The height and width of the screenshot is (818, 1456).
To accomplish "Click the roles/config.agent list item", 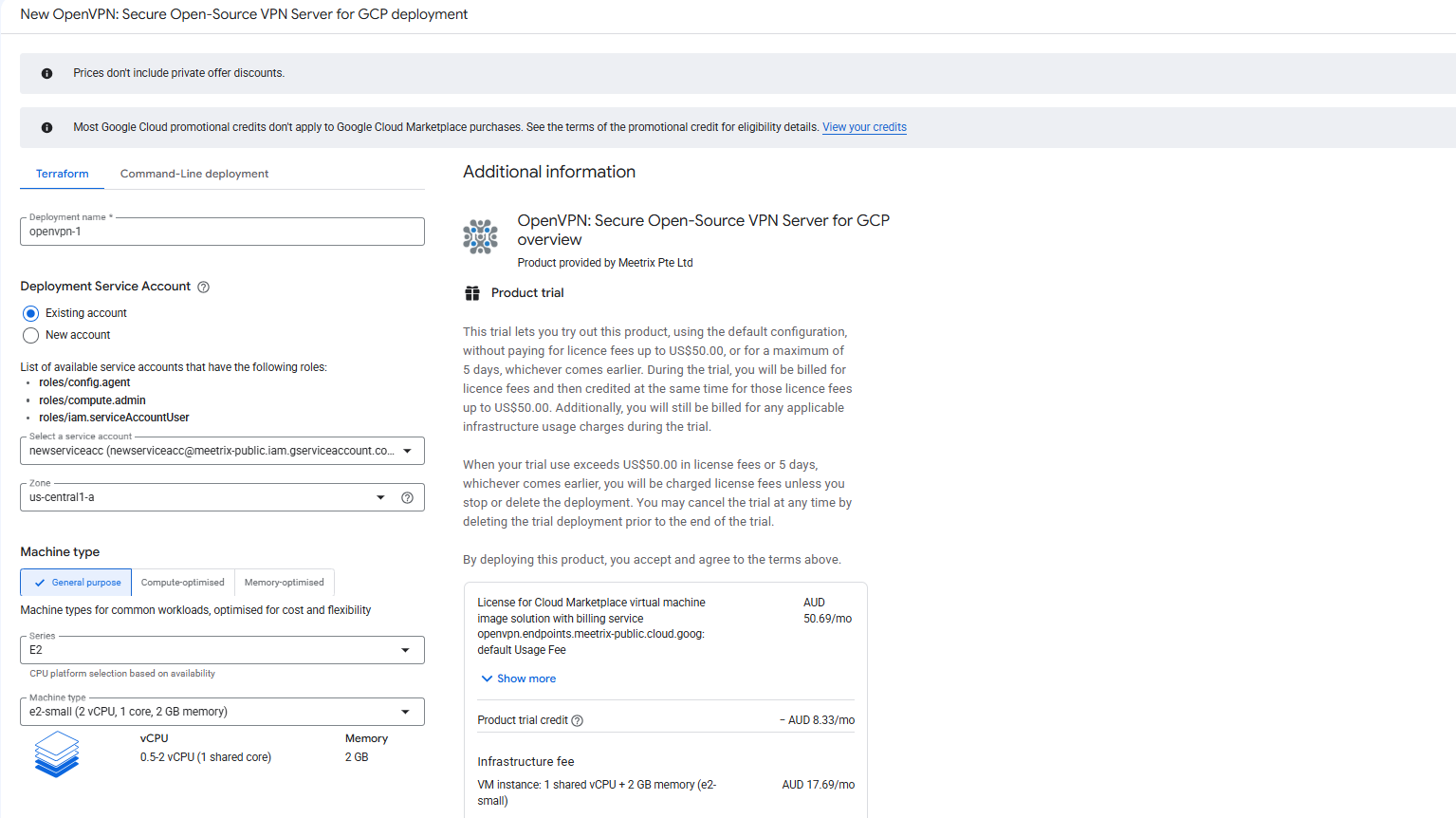I will [x=84, y=382].
